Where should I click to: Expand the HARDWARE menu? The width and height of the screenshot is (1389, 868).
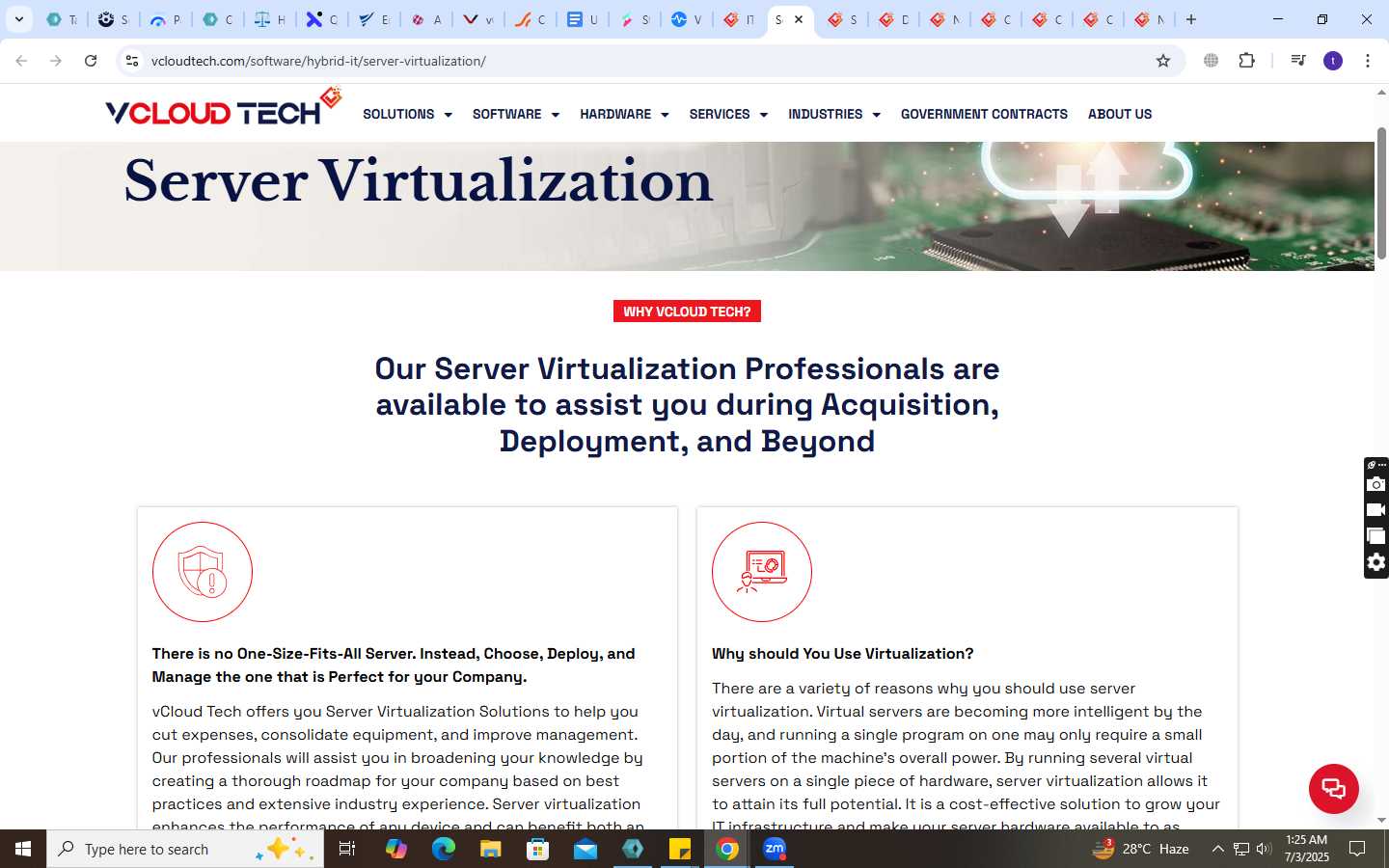click(624, 114)
